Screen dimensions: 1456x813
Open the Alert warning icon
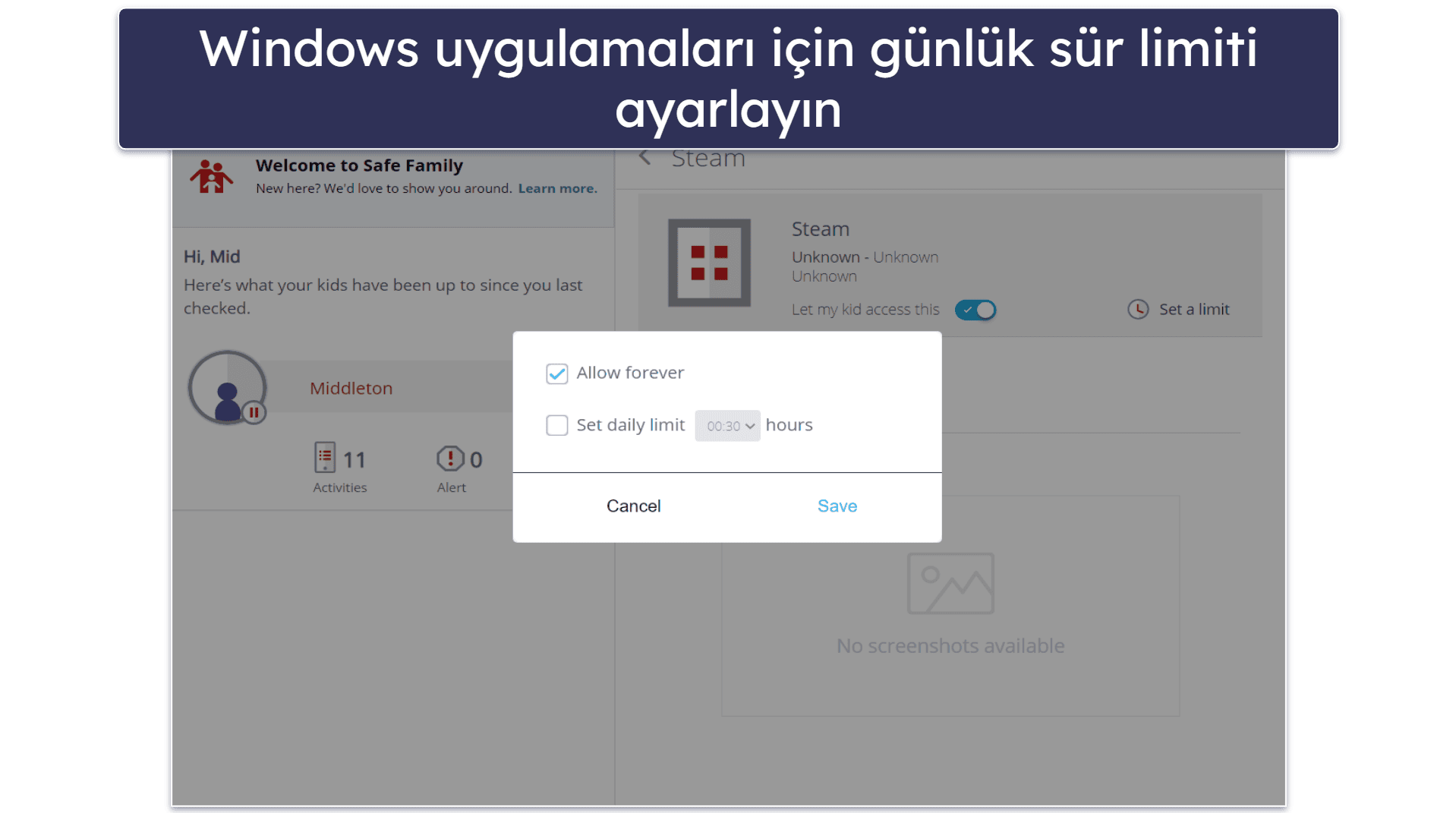pos(449,459)
